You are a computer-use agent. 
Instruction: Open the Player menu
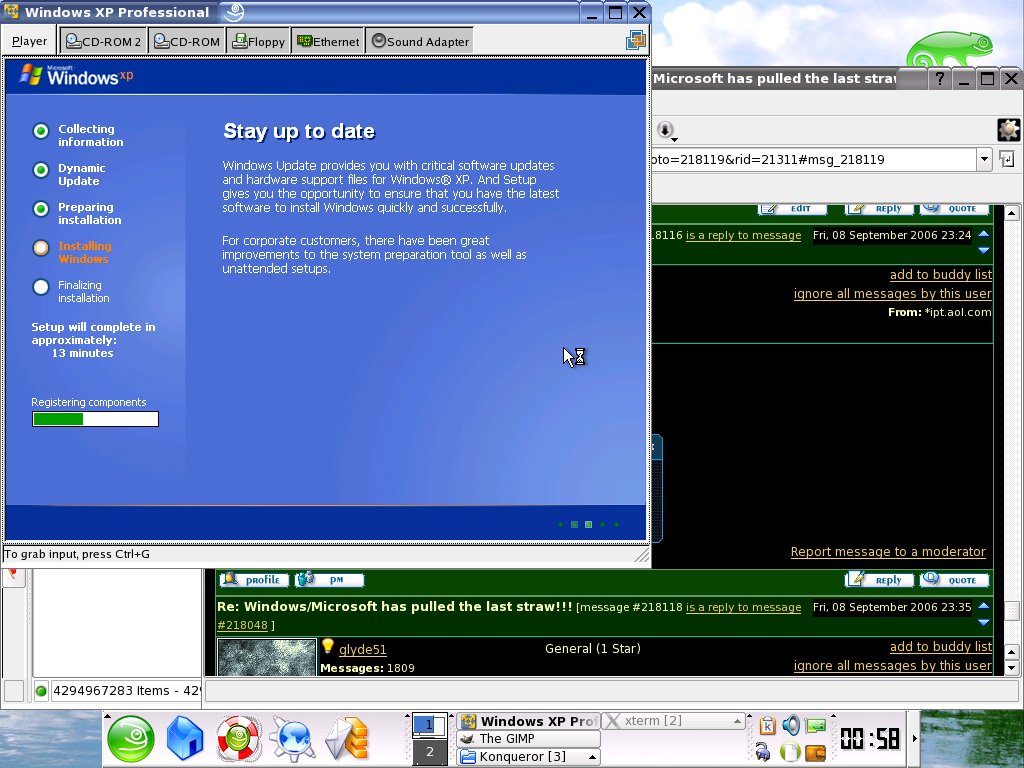click(29, 41)
